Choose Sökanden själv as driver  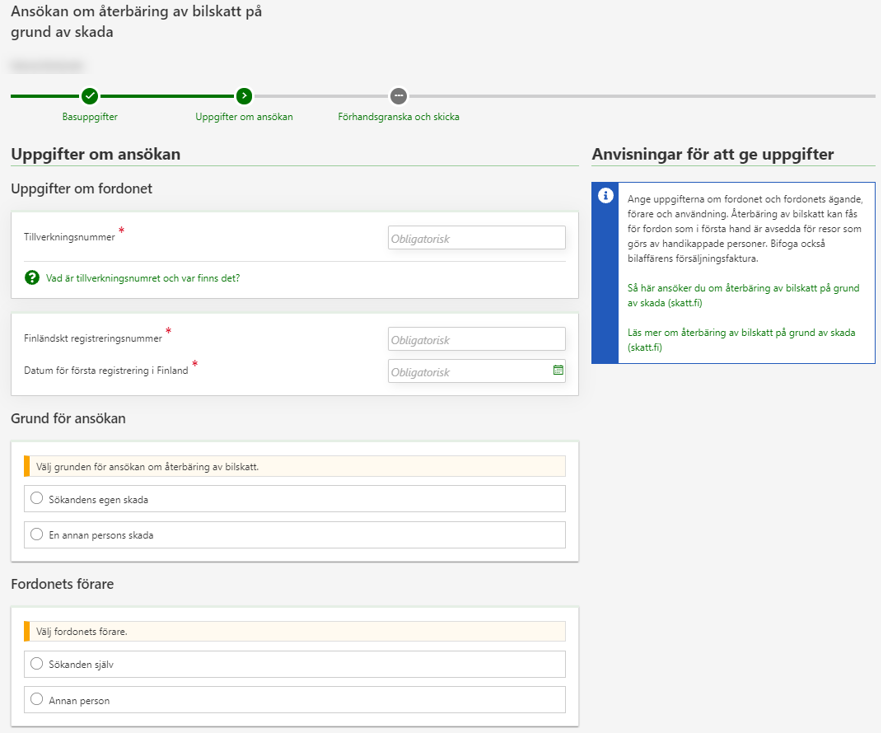(37, 663)
